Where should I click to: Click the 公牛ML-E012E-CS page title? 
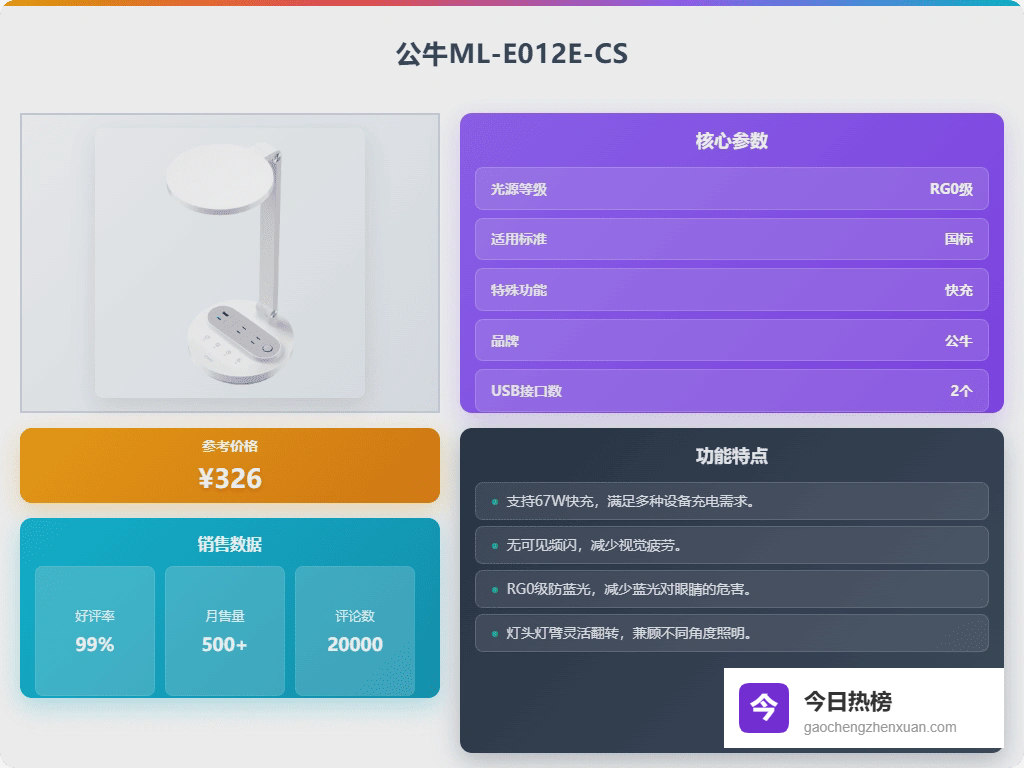[x=511, y=54]
